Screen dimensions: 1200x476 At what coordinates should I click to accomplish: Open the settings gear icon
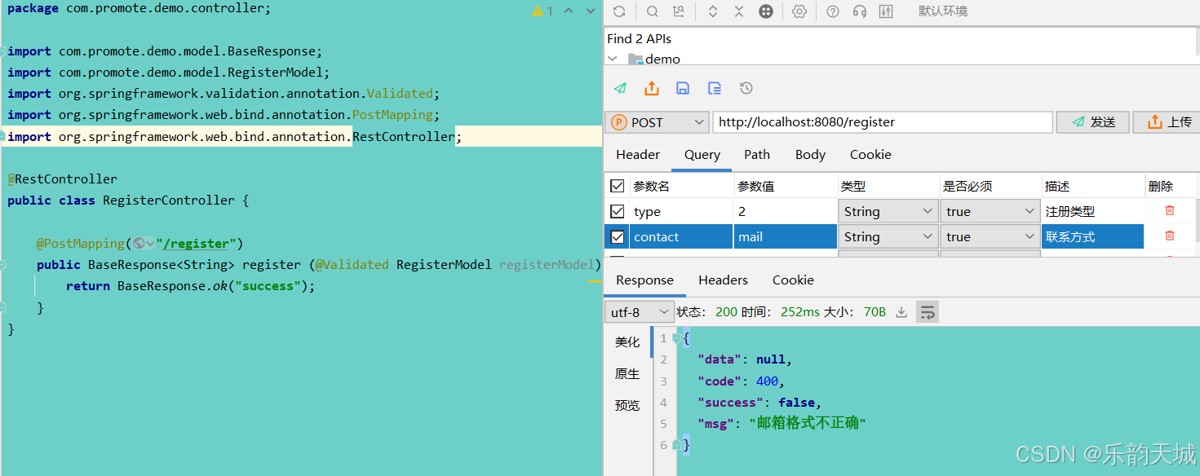(x=799, y=12)
